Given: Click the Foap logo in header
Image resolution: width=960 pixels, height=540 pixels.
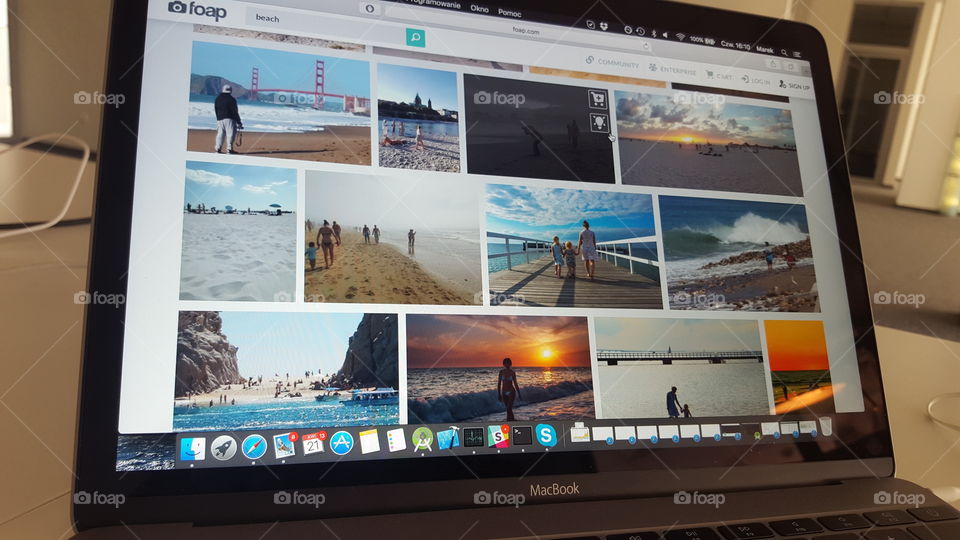Looking at the screenshot, I should click(197, 10).
